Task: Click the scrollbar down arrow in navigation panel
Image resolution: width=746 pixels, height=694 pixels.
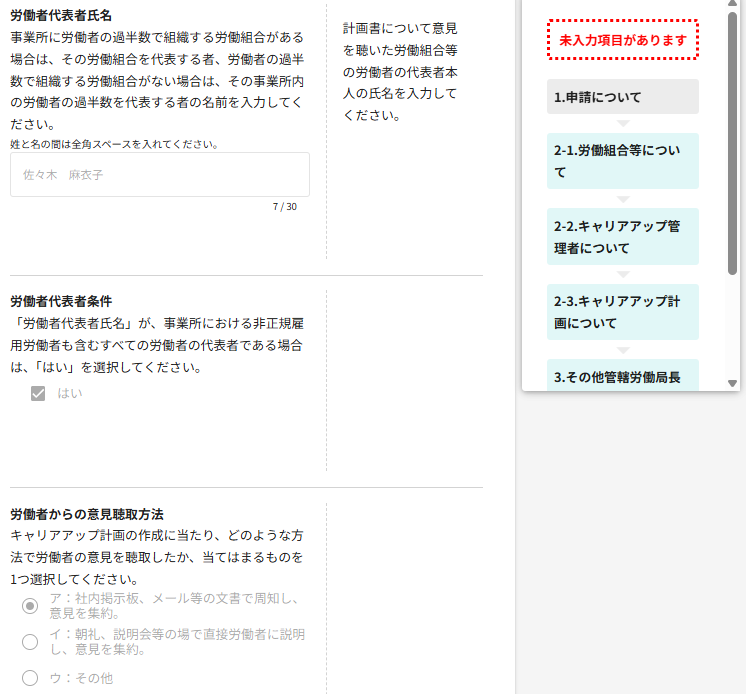Action: coord(732,383)
